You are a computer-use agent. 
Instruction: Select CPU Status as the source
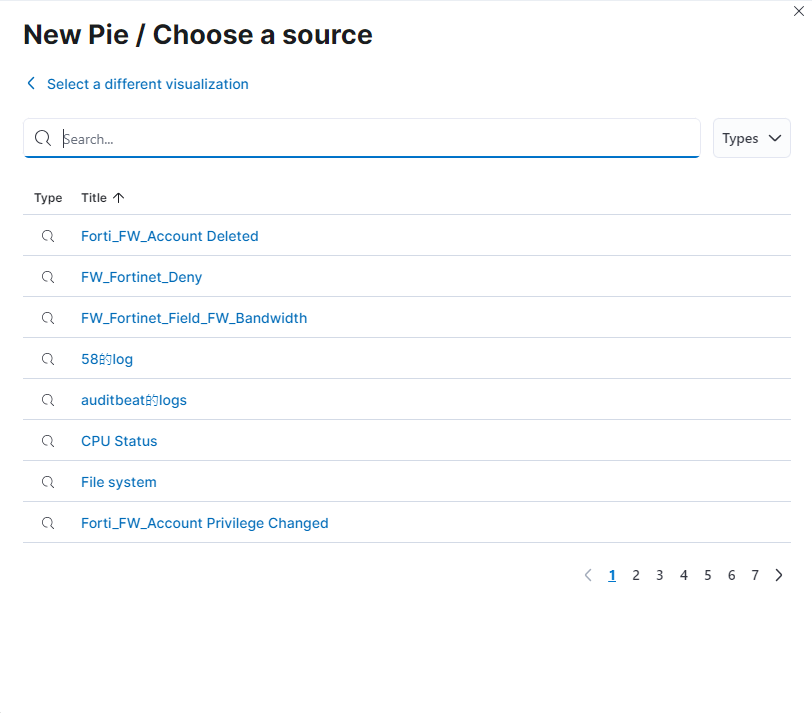point(119,441)
